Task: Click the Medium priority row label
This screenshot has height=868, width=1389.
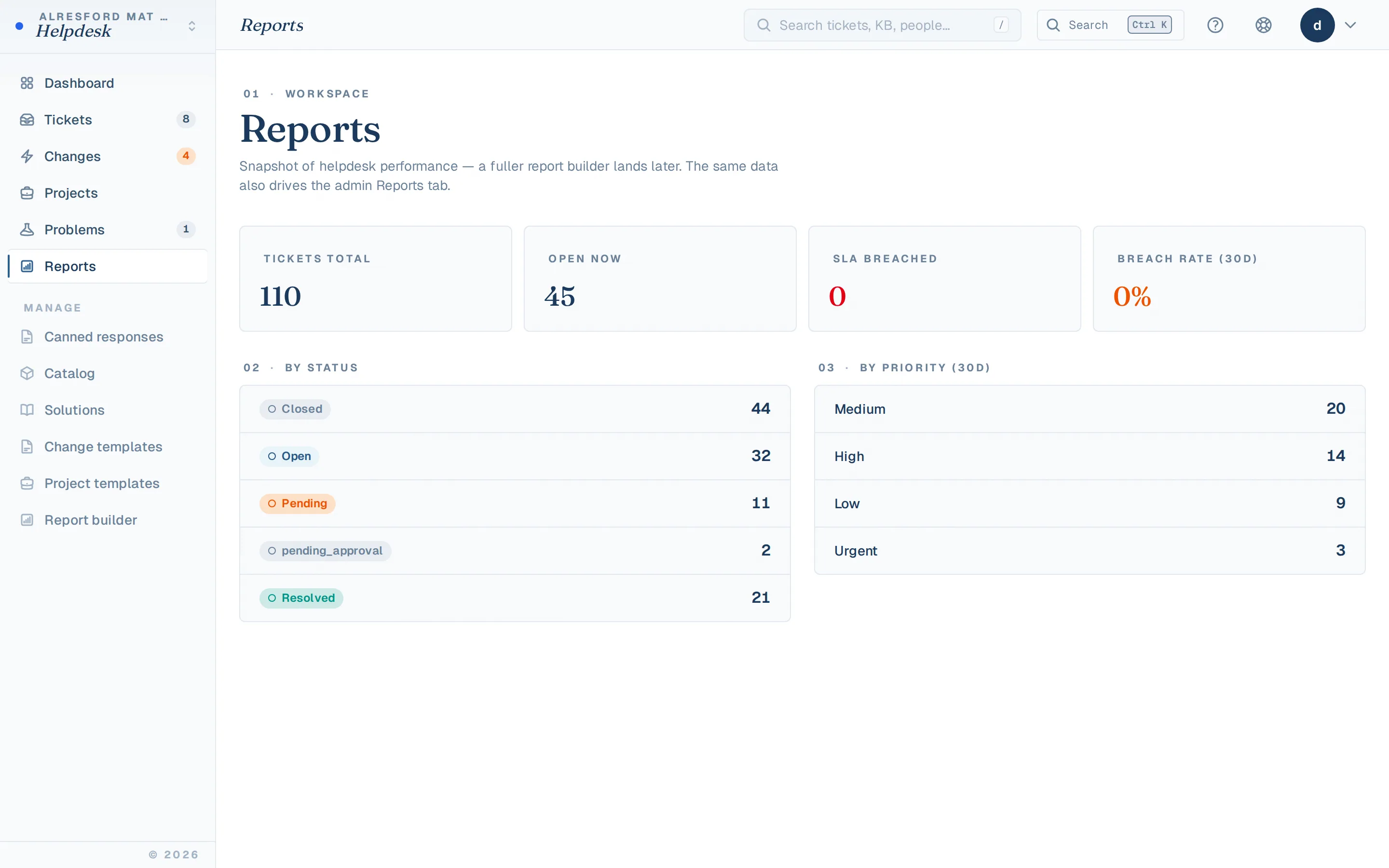Action: click(860, 409)
